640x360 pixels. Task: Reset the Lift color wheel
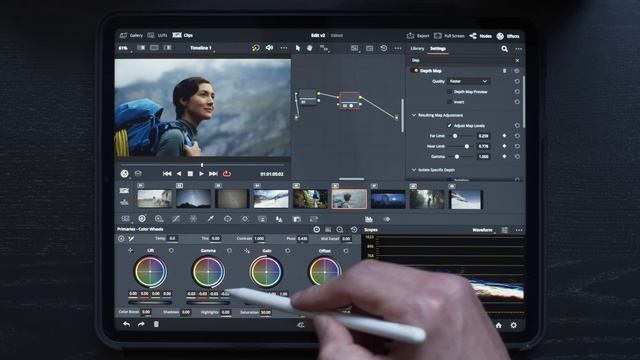pyautogui.click(x=171, y=251)
